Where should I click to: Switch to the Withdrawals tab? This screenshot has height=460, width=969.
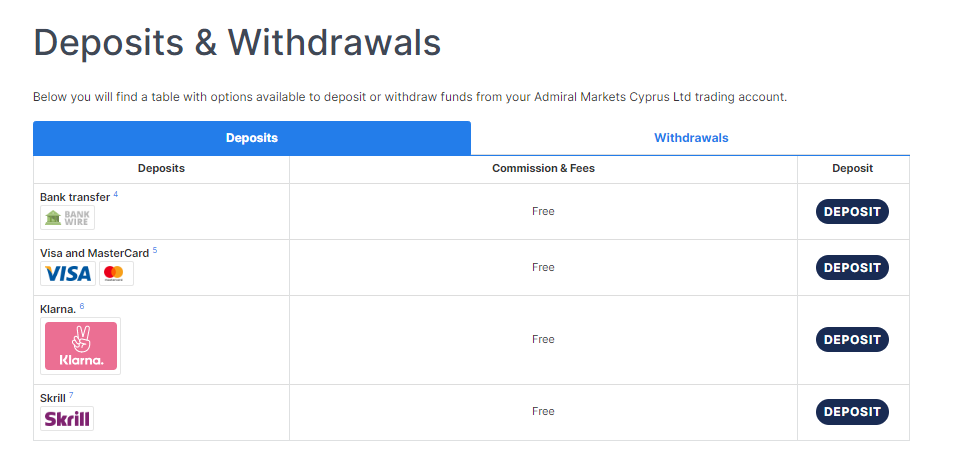[691, 138]
